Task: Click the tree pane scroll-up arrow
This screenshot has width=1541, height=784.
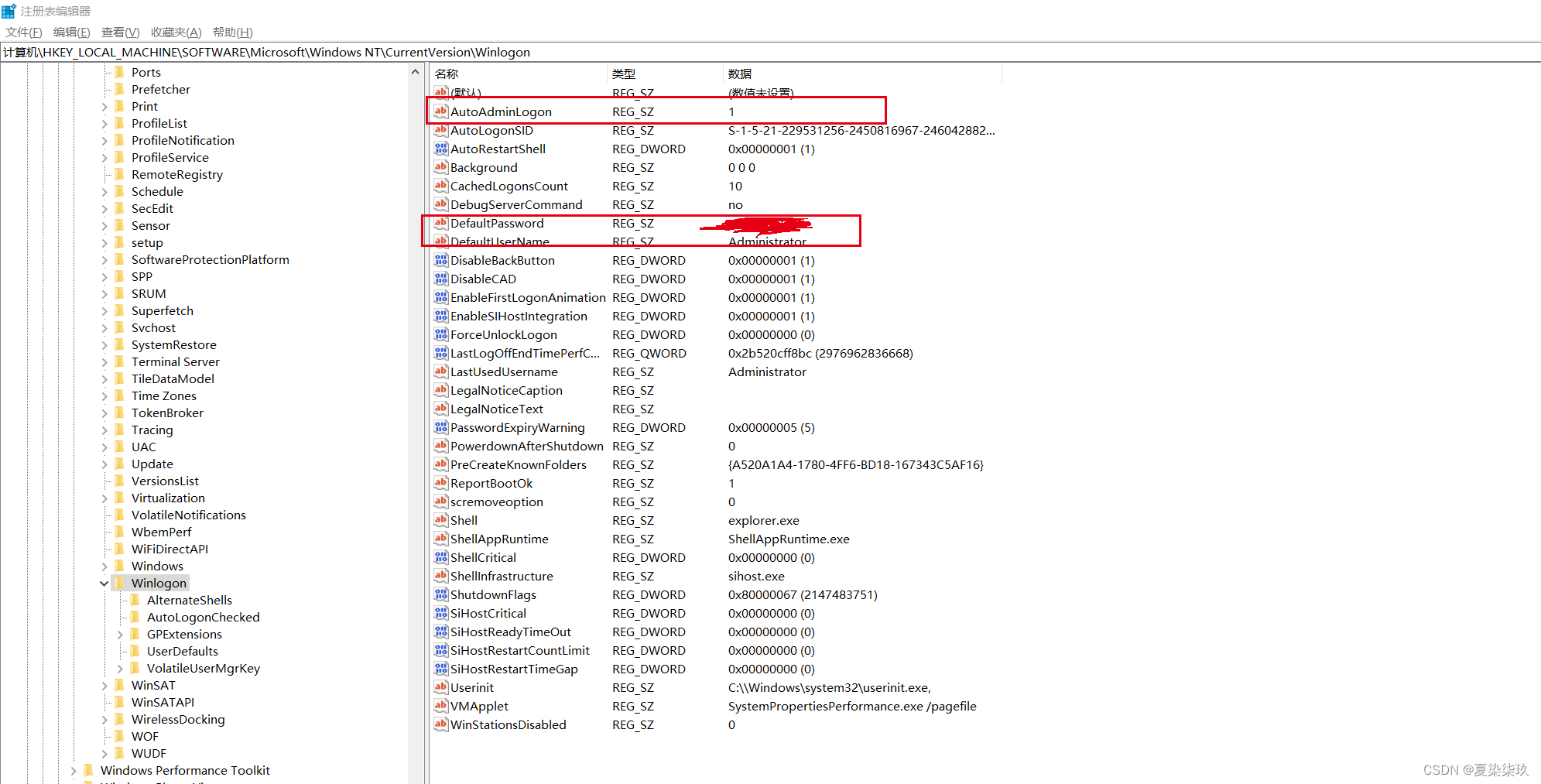Action: [x=416, y=72]
